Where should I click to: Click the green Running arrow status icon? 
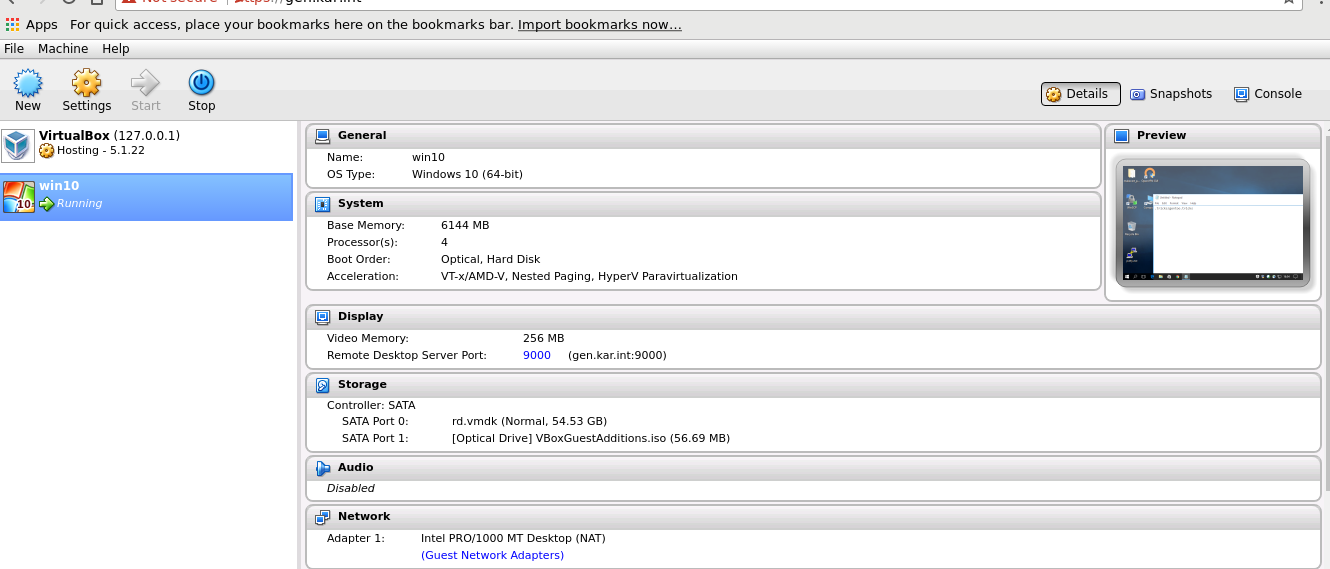click(x=47, y=203)
